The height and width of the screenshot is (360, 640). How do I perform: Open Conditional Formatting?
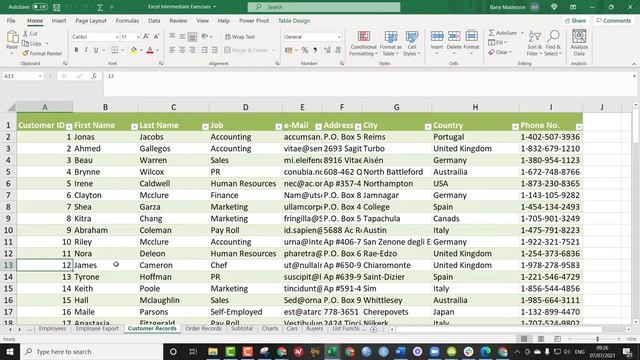coord(363,43)
